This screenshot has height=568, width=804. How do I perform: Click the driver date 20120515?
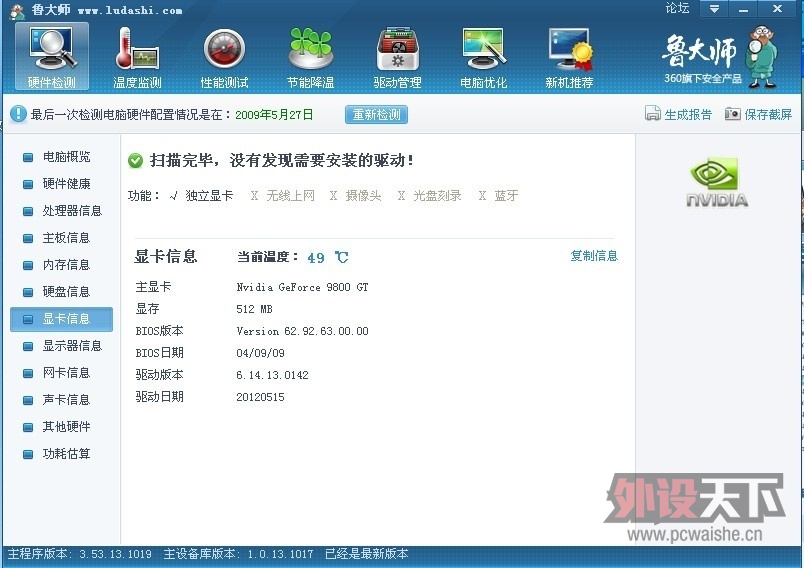(260, 397)
